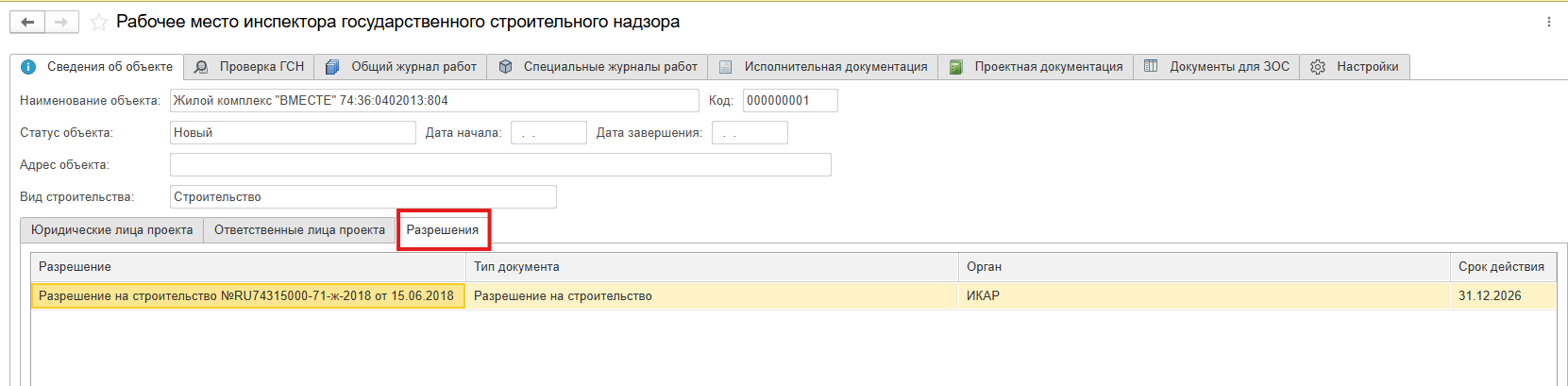
Task: Switch to Документы для ЗОС tab
Action: 1216,67
